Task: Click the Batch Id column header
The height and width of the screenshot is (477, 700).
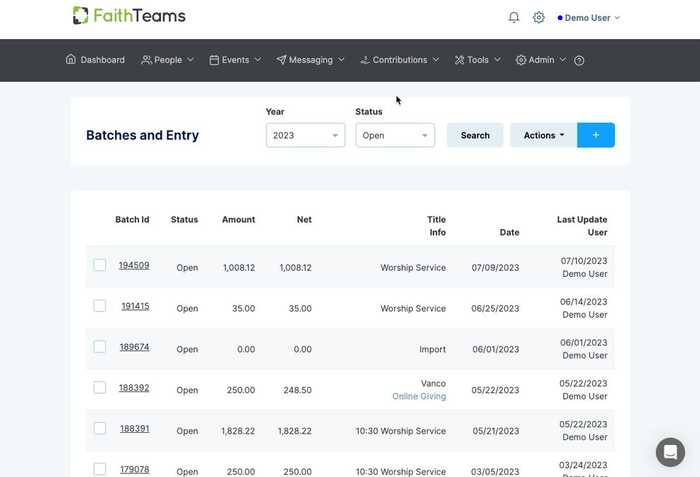Action: coord(132,220)
